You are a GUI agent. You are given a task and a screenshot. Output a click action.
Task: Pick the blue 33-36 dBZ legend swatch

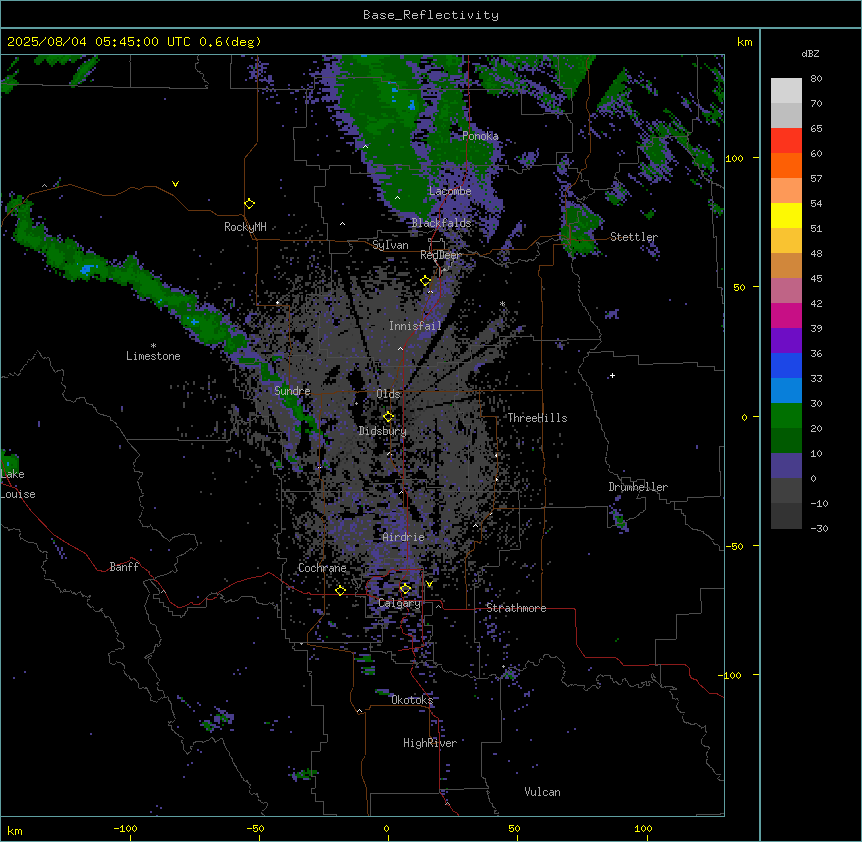786,365
